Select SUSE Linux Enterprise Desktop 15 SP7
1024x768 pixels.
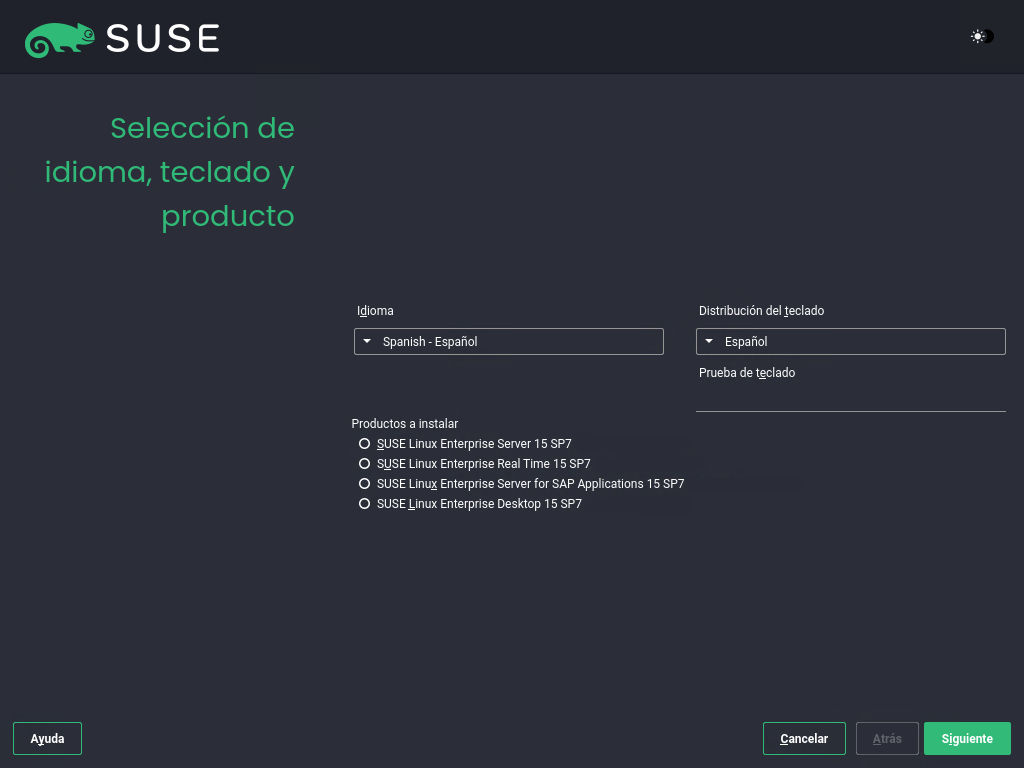click(x=470, y=504)
